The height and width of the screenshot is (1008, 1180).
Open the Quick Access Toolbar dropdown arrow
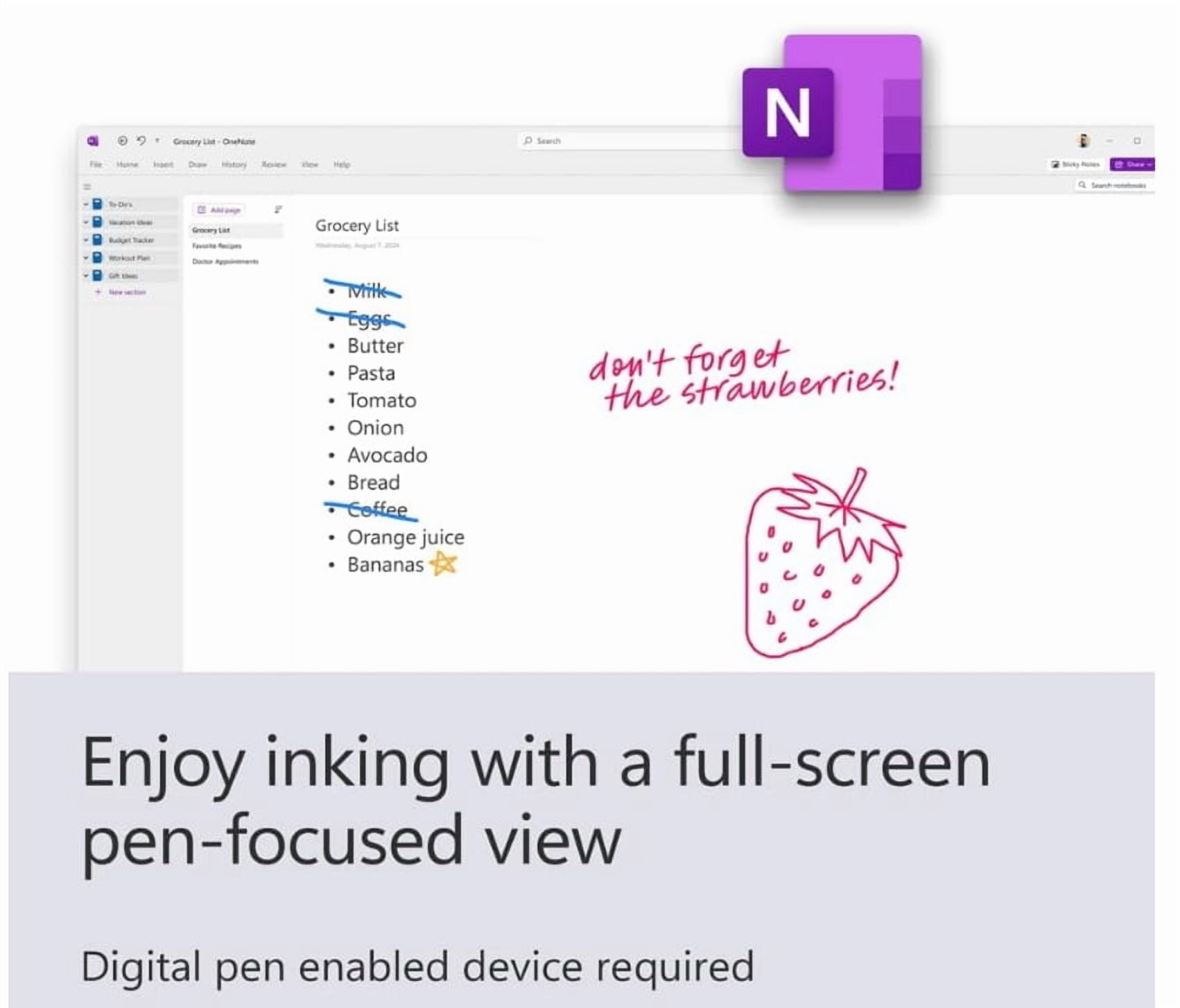point(157,141)
